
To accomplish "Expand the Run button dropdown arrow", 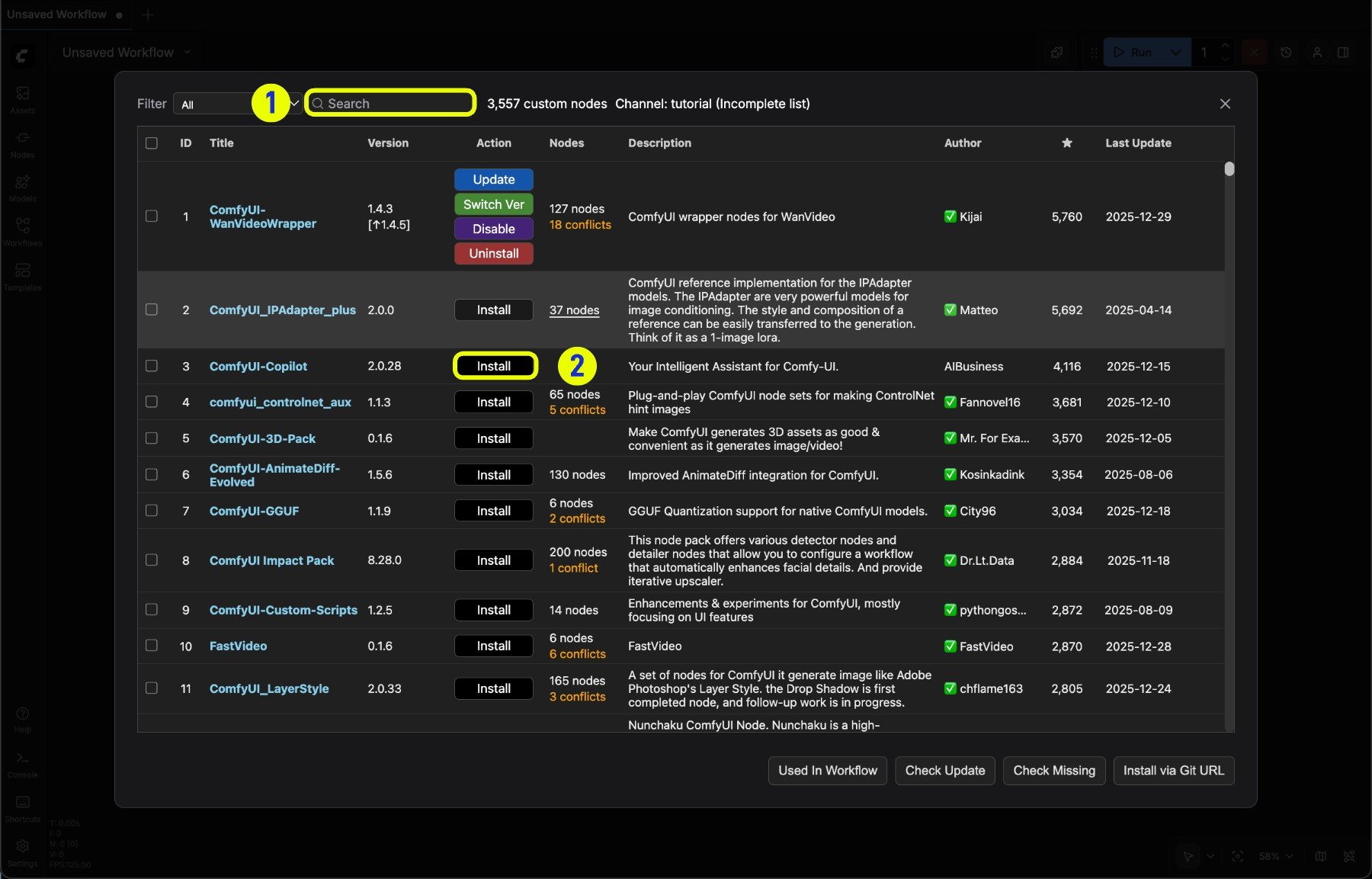I will click(1175, 53).
